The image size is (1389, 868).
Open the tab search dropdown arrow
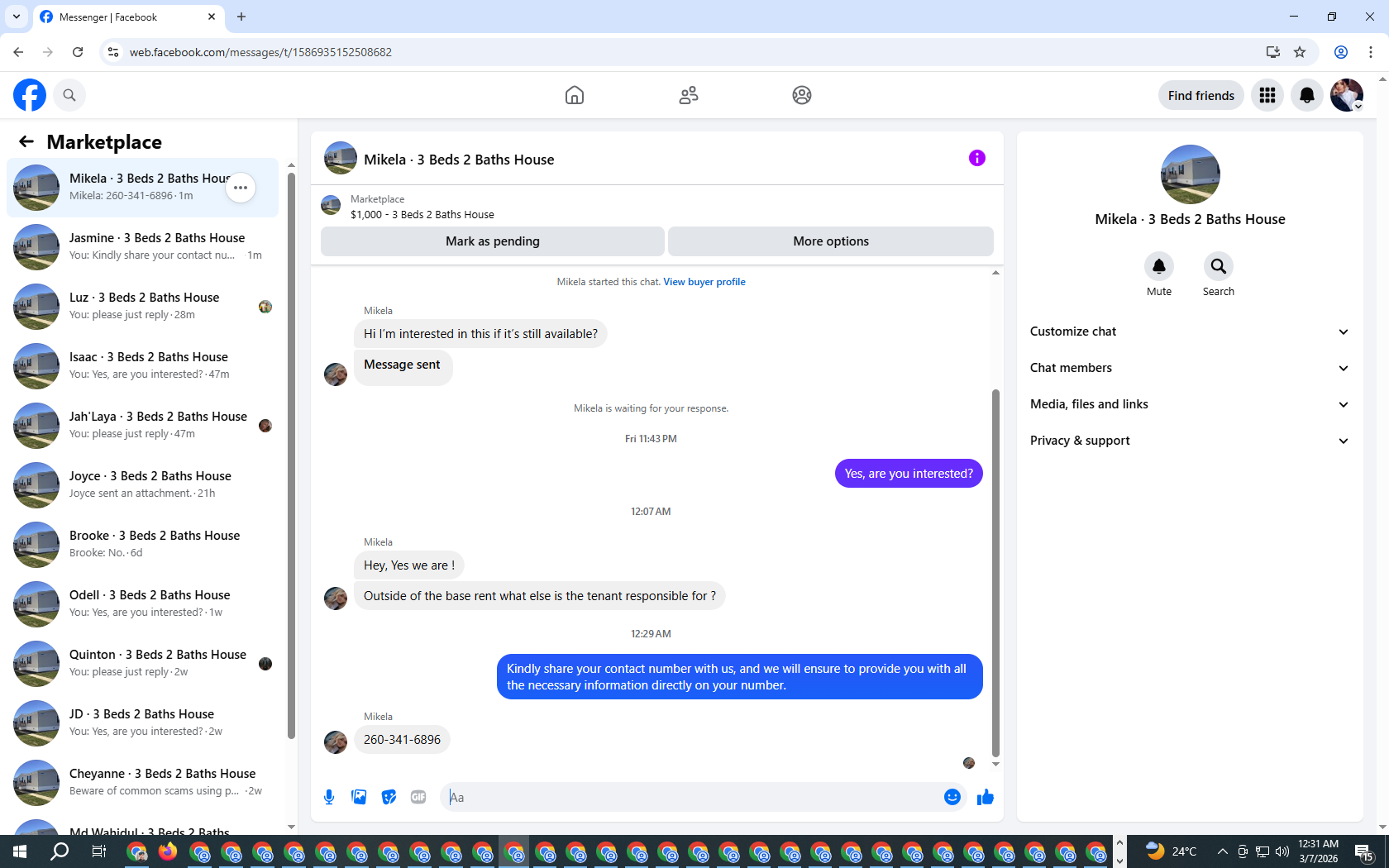[17, 17]
